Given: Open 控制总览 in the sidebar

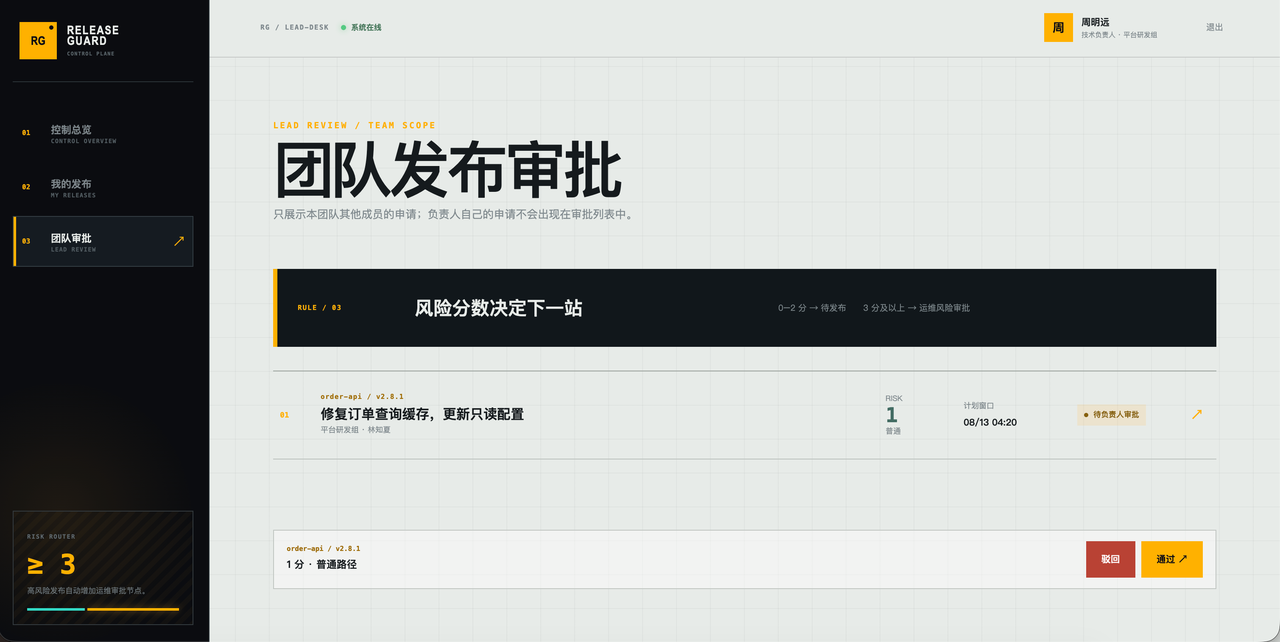Looking at the screenshot, I should click(x=103, y=133).
